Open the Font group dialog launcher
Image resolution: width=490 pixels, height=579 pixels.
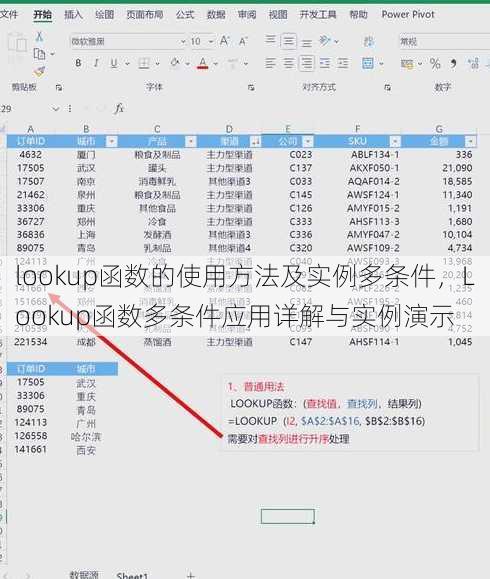[x=251, y=88]
